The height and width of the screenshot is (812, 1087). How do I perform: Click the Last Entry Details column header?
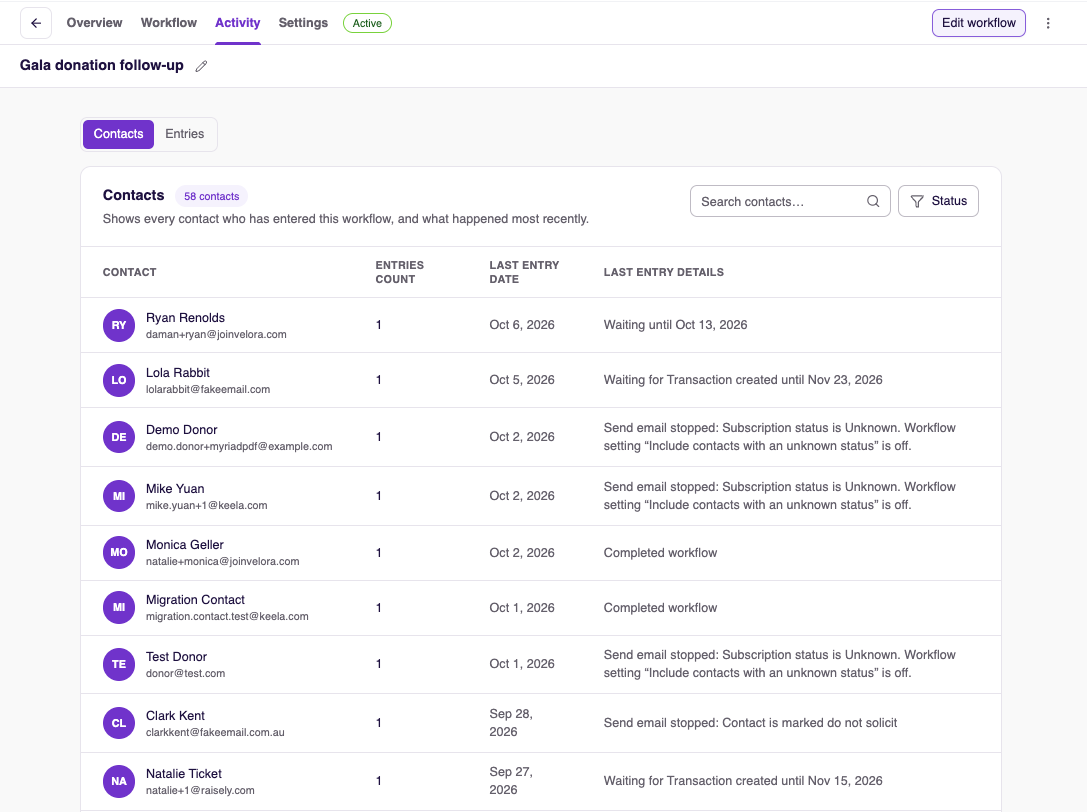pyautogui.click(x=663, y=272)
